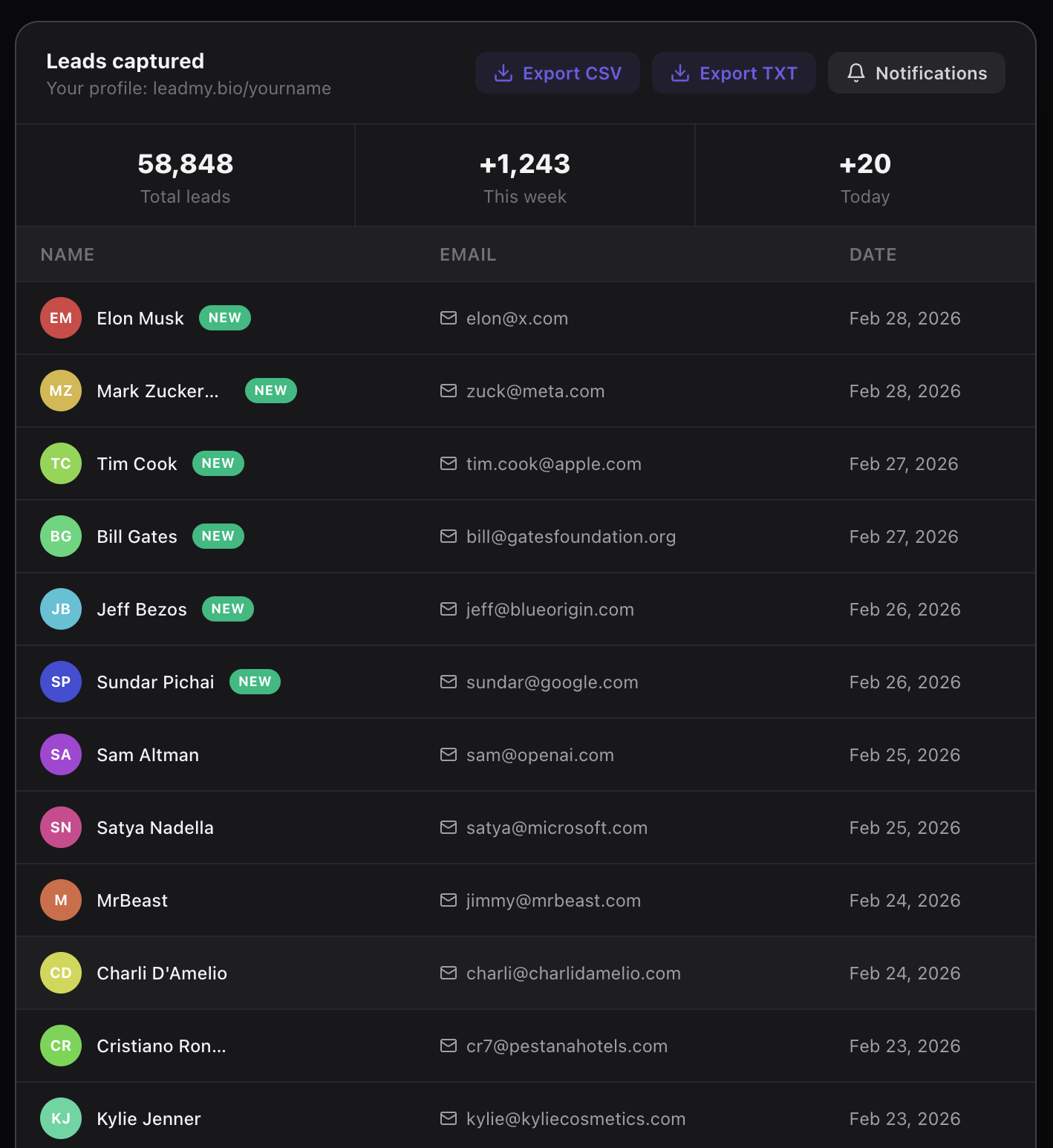Click the EMAIL column header

pos(468,255)
